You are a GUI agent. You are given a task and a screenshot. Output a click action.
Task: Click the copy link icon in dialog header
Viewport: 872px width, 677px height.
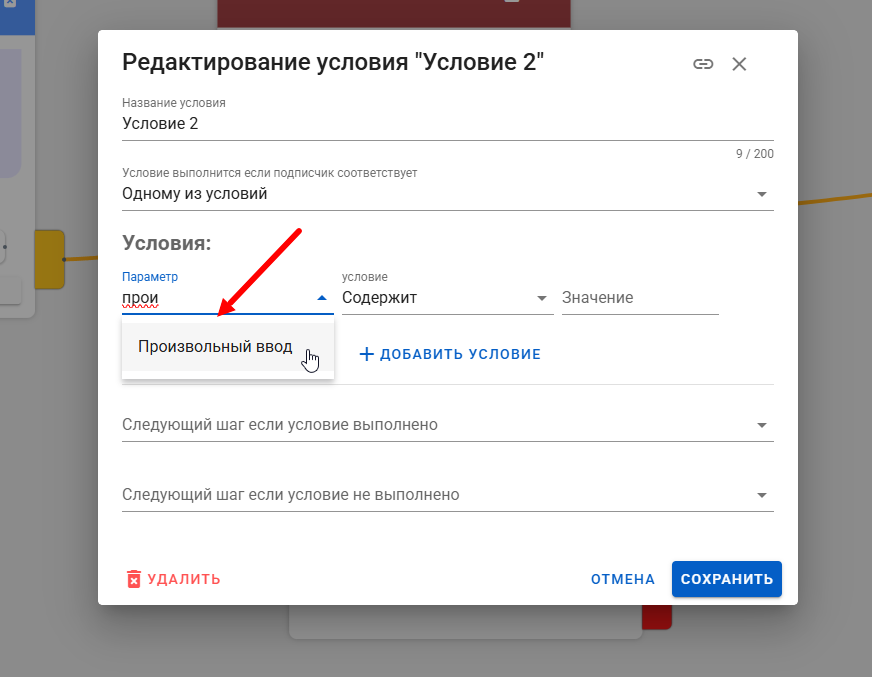(703, 64)
